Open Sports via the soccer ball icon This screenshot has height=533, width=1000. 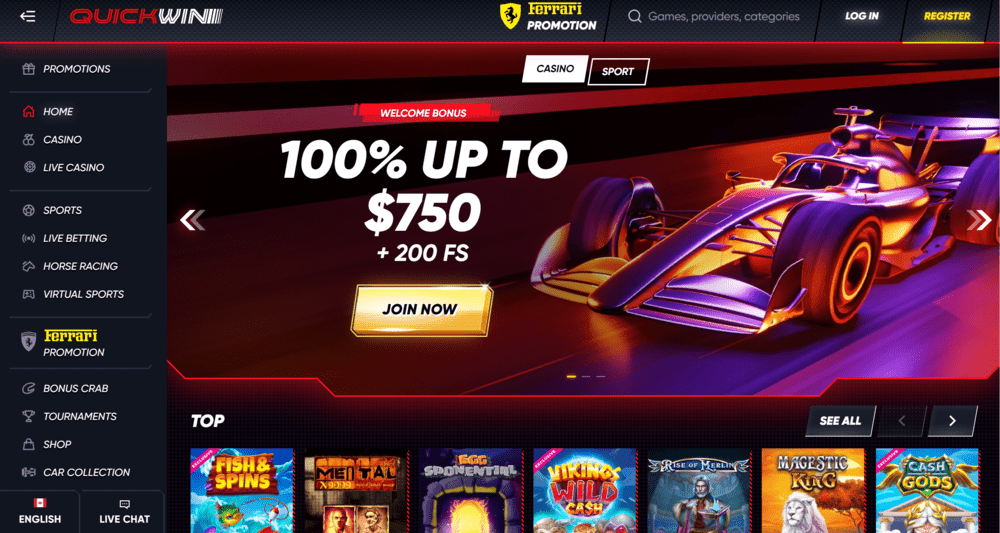tap(28, 210)
